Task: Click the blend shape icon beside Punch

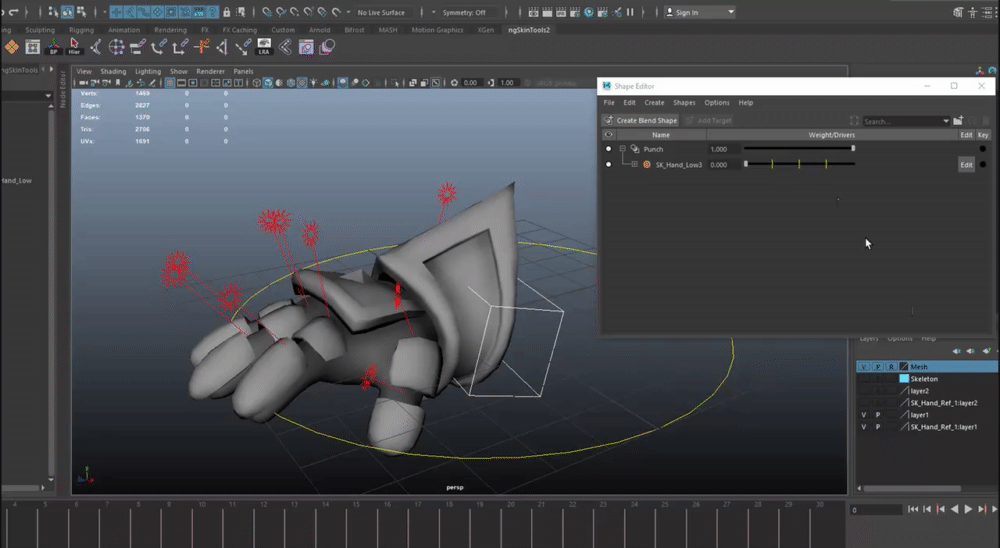Action: point(633,149)
